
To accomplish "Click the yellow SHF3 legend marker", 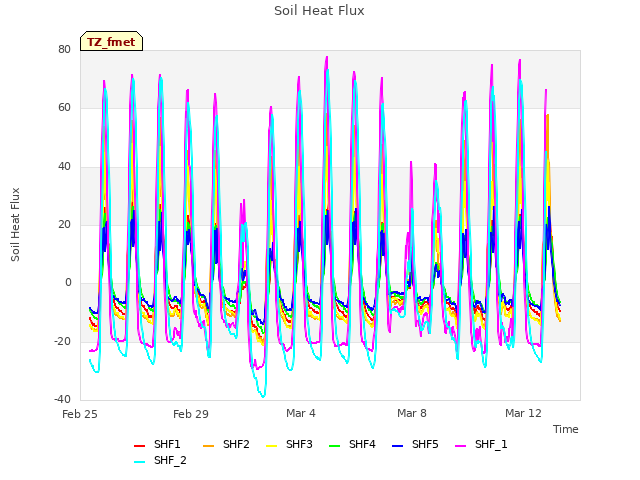I will (272, 446).
